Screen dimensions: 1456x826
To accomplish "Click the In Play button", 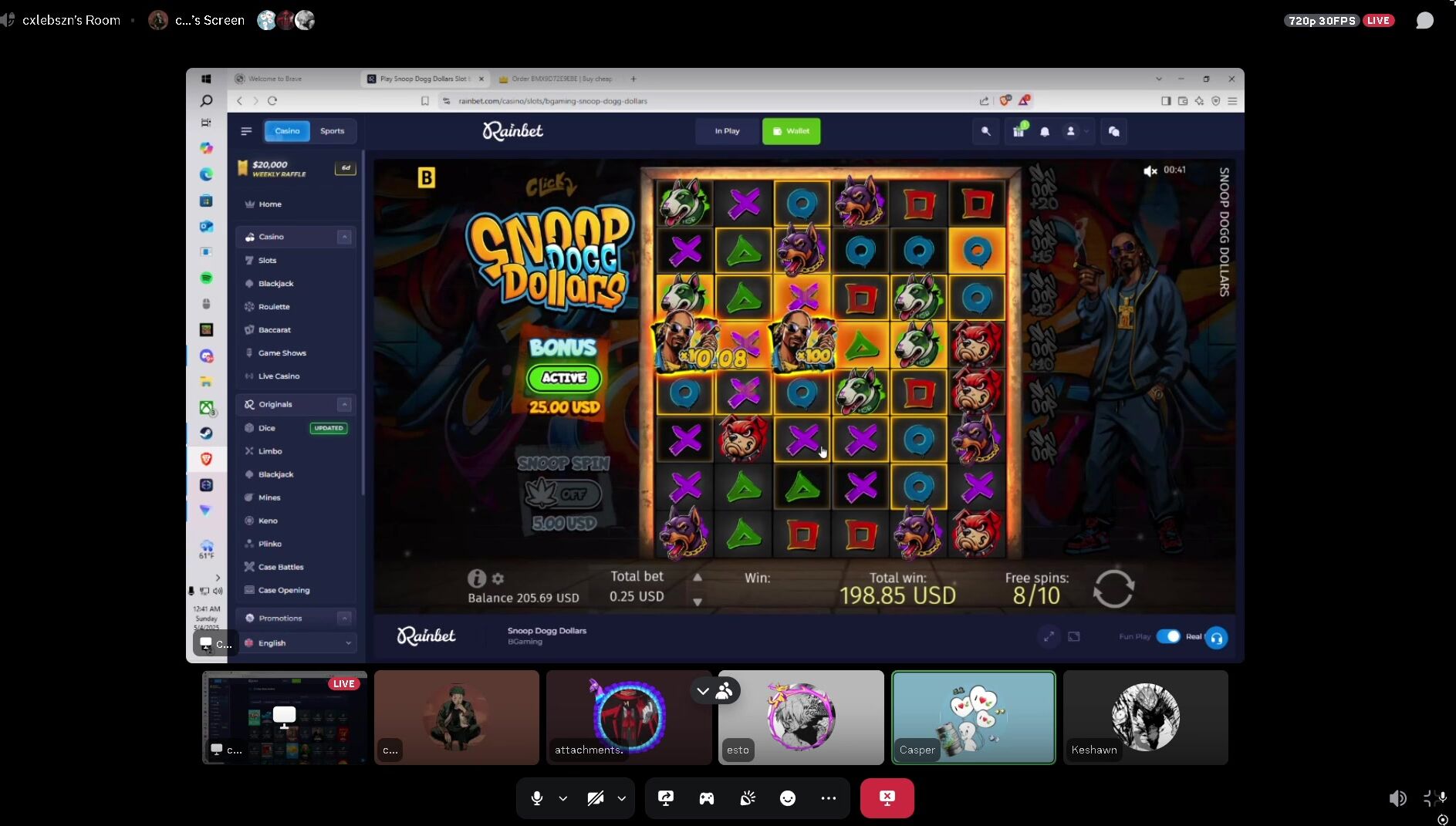I will point(727,131).
